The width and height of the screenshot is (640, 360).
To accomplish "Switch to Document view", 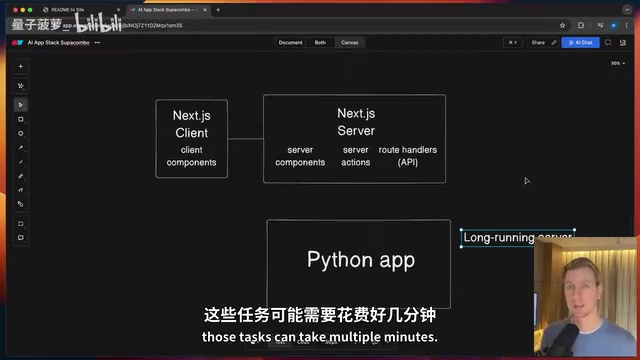I will (290, 42).
